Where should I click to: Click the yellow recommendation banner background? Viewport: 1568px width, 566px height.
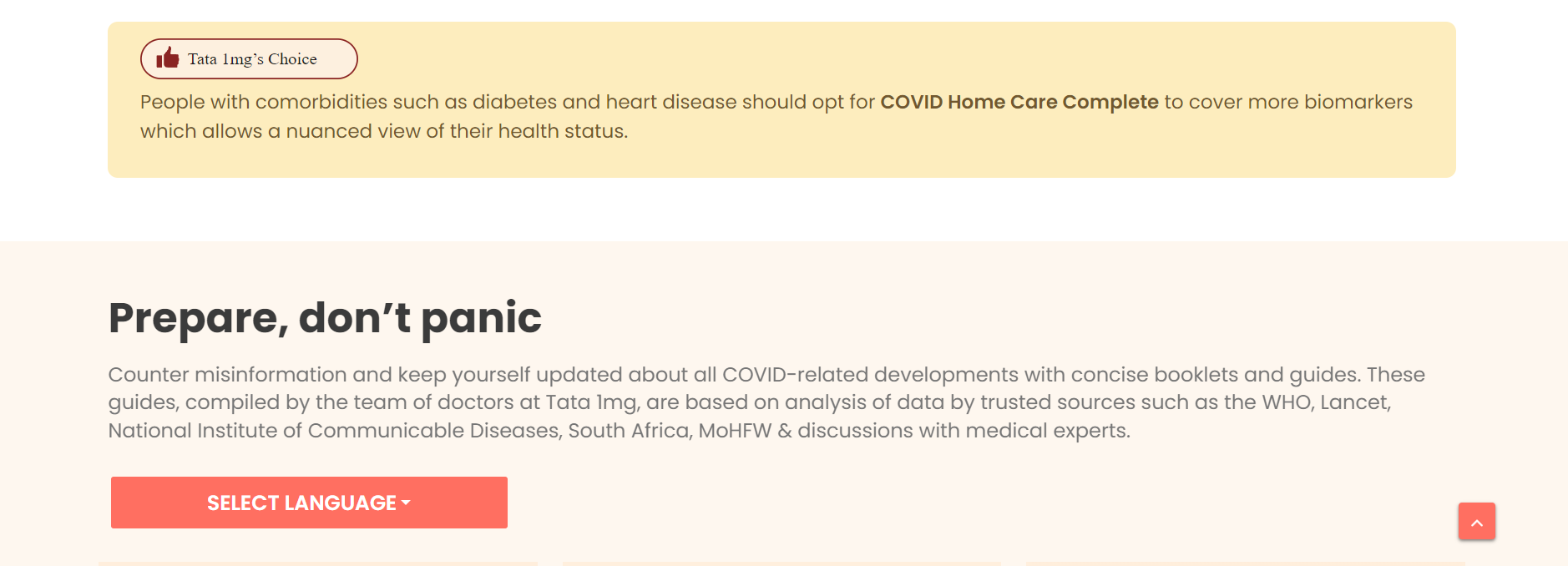point(781,99)
